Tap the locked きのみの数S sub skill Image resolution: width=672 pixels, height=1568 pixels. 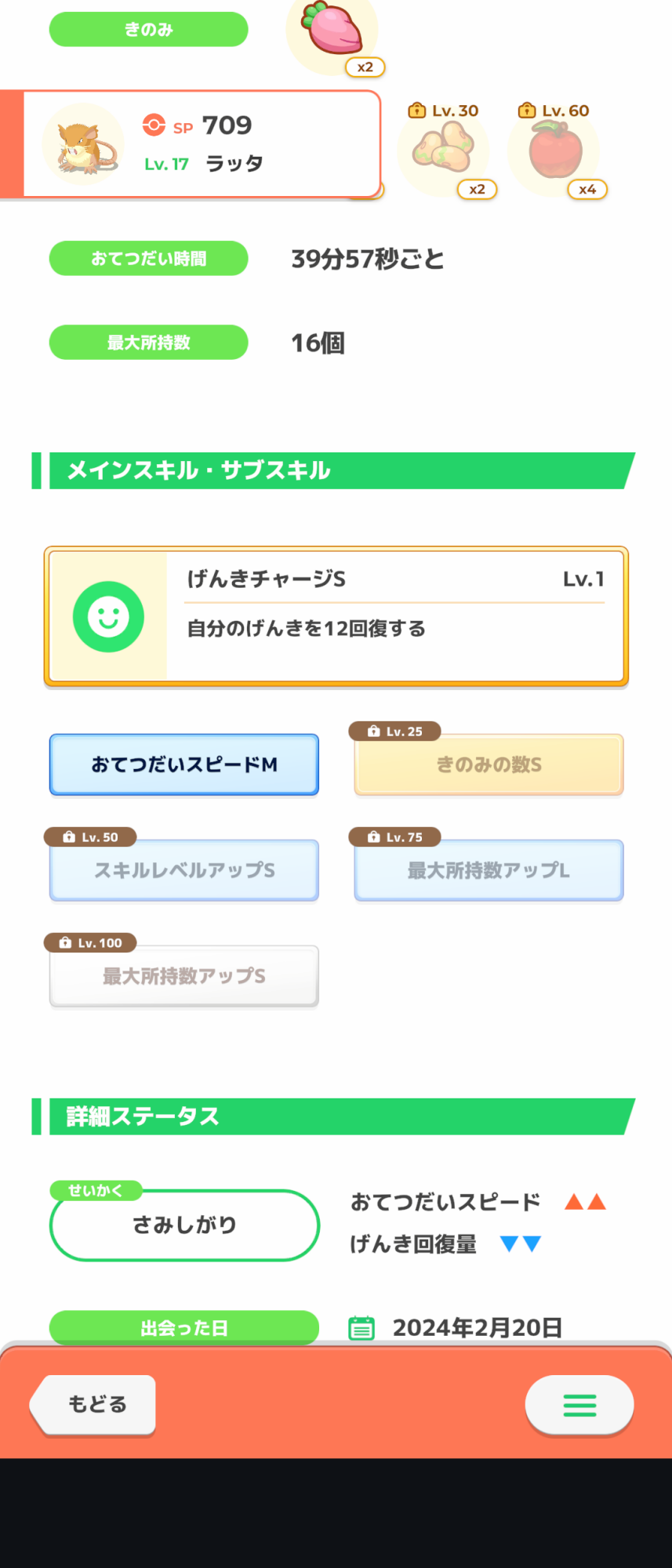(489, 764)
